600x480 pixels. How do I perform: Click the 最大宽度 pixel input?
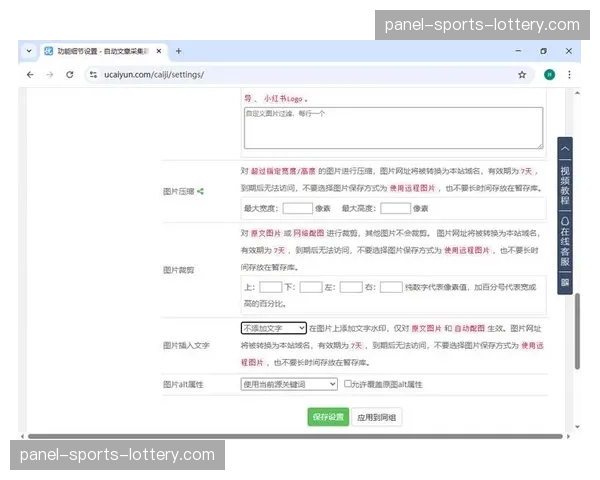[298, 208]
